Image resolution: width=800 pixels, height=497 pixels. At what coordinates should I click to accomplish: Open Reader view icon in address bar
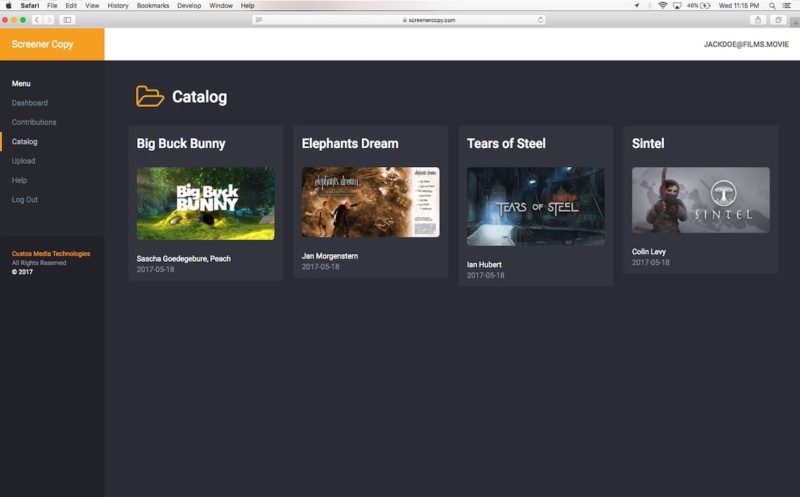(x=259, y=20)
